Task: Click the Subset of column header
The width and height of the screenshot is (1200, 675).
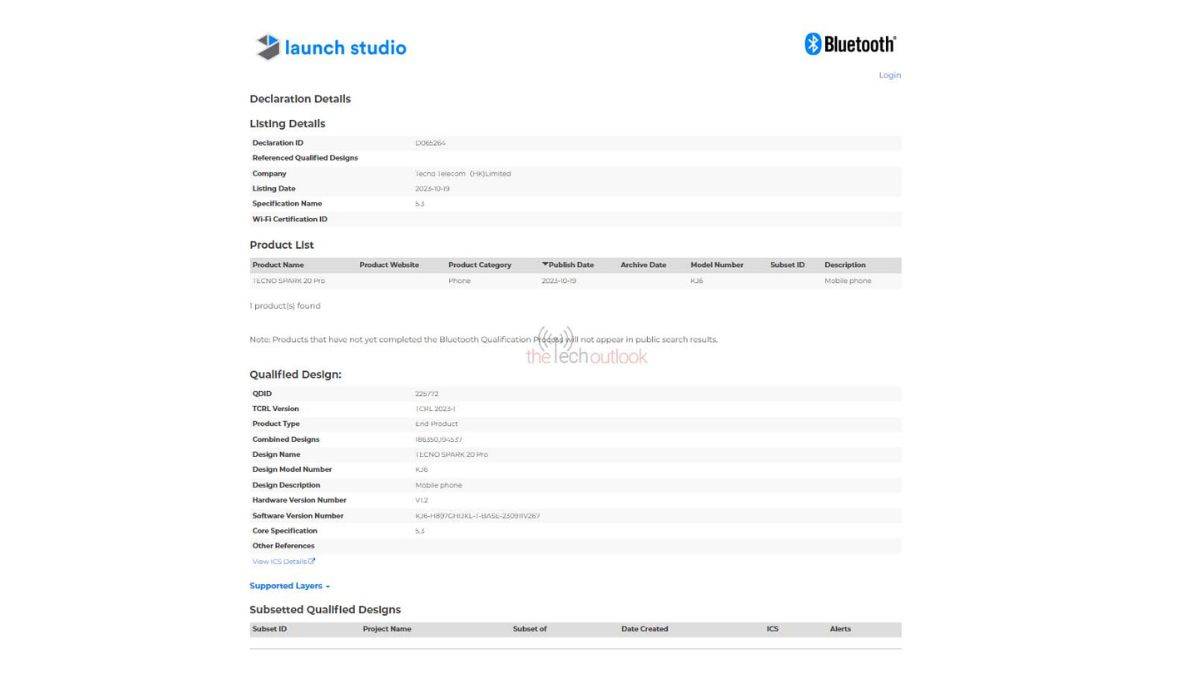Action: (530, 629)
